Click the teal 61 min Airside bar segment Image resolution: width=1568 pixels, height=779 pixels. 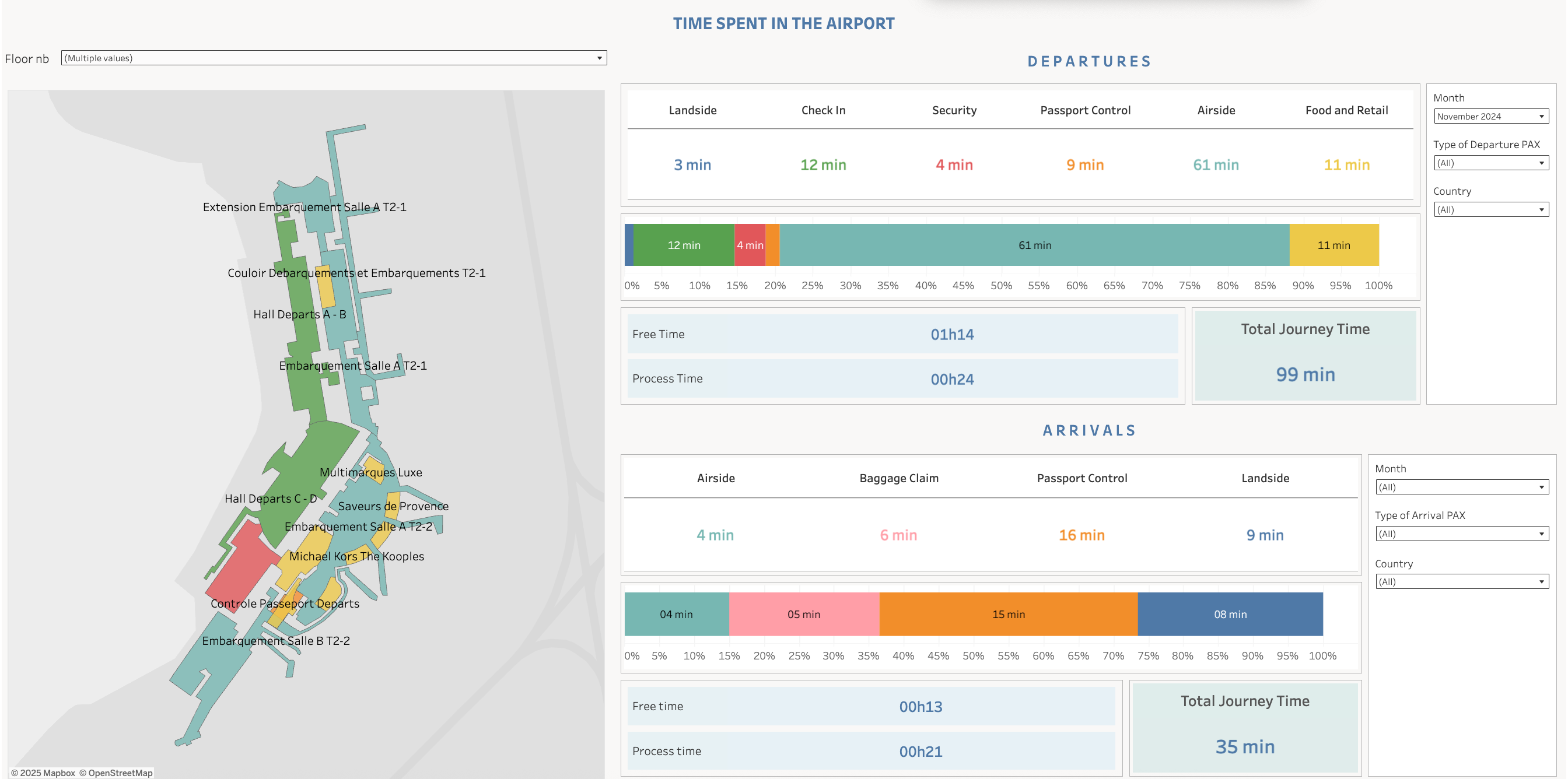[1034, 245]
